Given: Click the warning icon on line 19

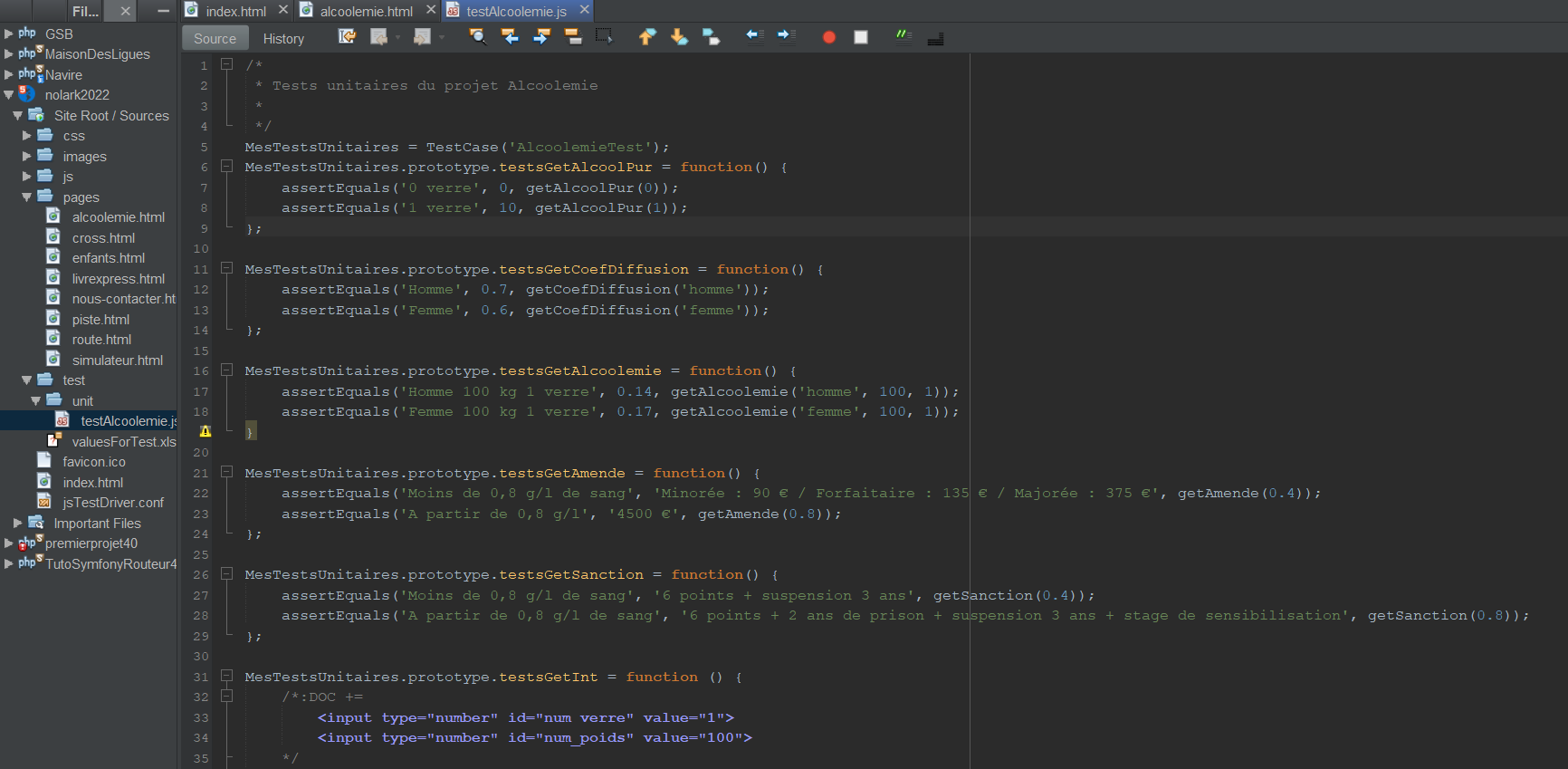Looking at the screenshot, I should 206,431.
